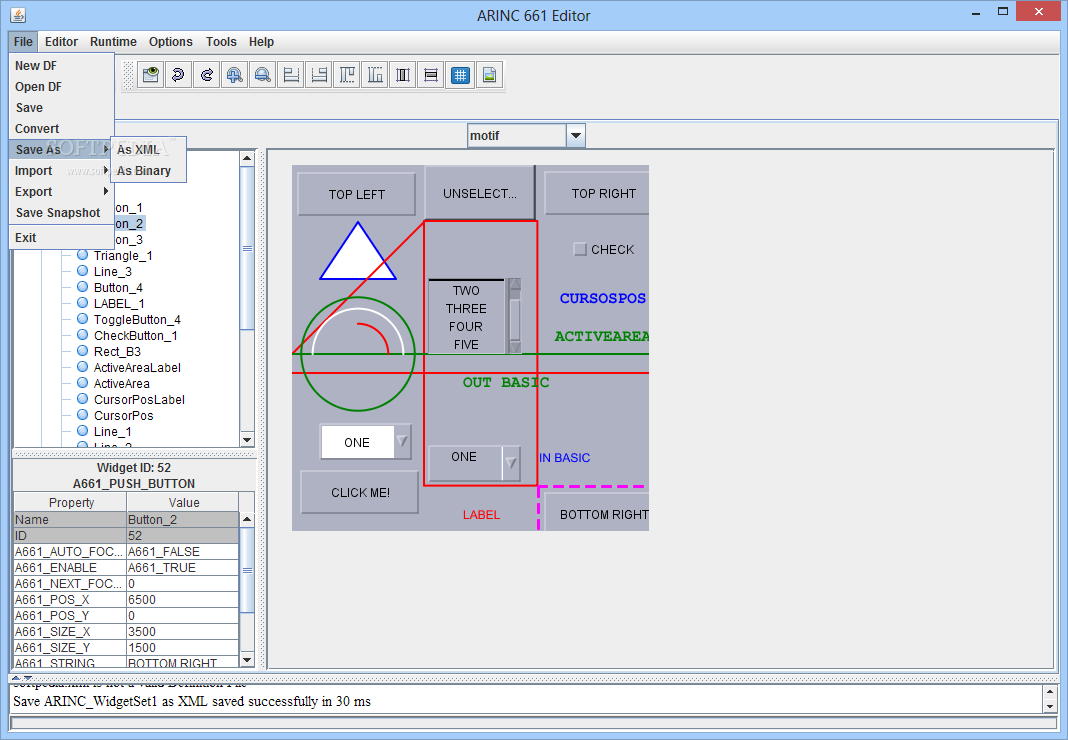Click the CLICK ME! button
The height and width of the screenshot is (740, 1068).
point(360,492)
